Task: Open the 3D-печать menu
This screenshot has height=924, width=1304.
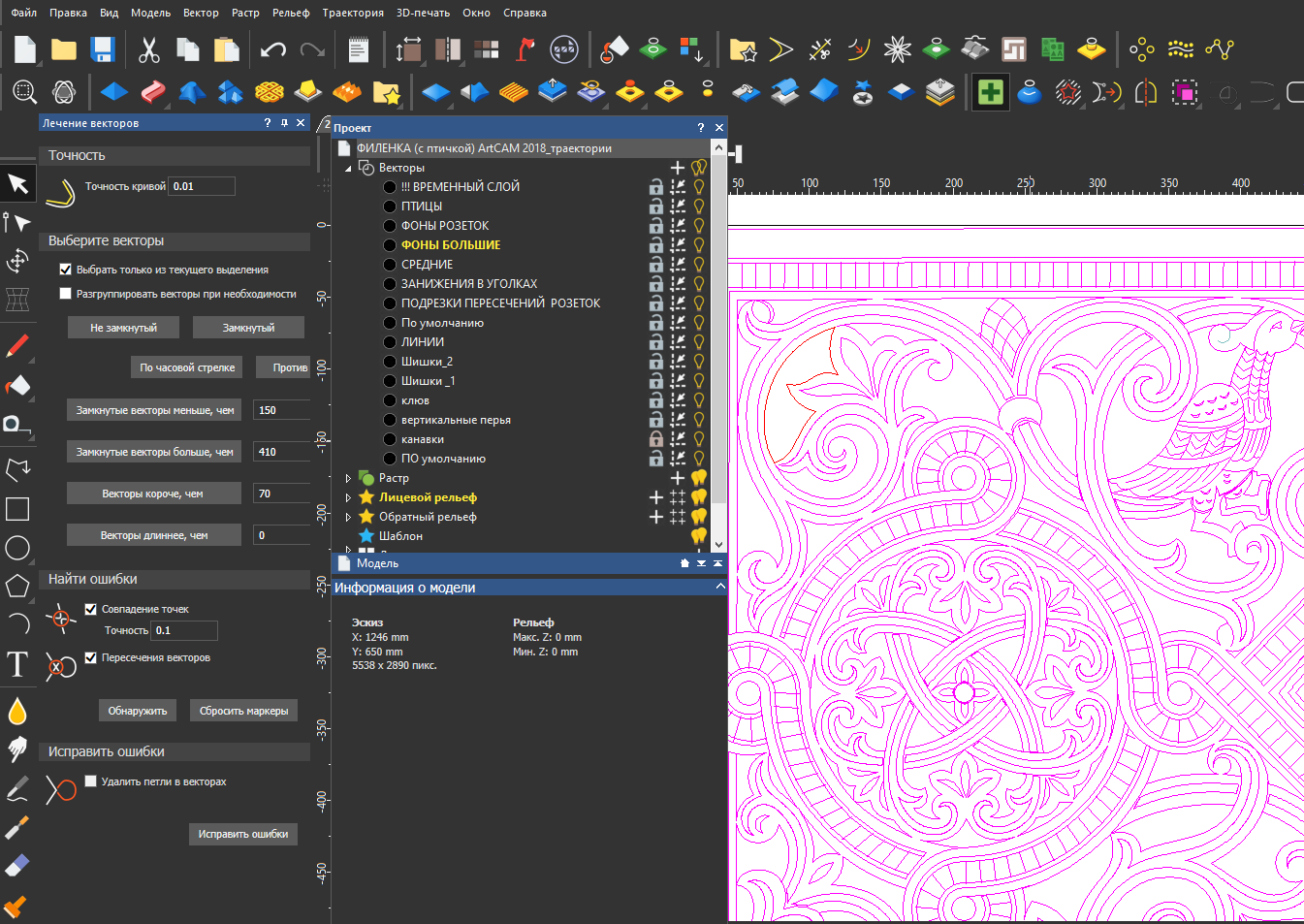Action: coord(424,13)
